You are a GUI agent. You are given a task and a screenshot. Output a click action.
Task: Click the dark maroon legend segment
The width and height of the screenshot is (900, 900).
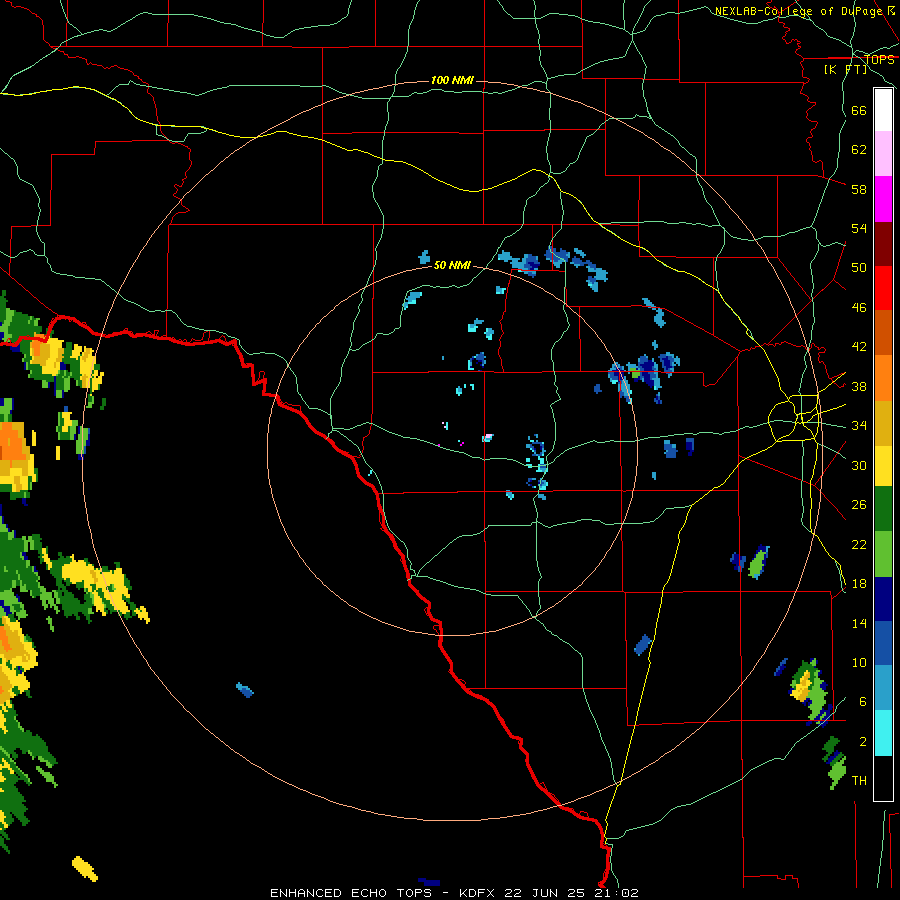[883, 243]
